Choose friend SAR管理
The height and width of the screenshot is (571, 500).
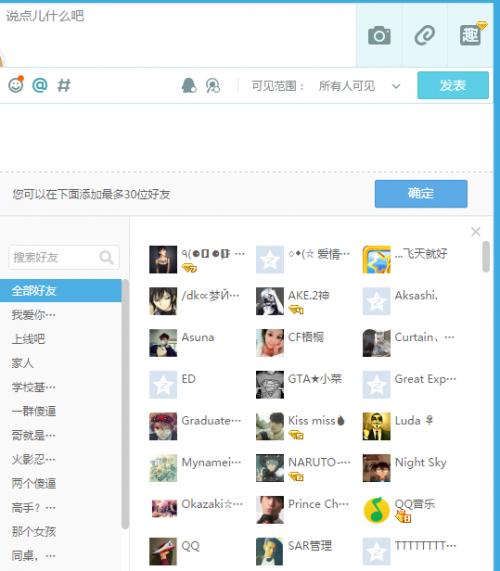pyautogui.click(x=294, y=552)
